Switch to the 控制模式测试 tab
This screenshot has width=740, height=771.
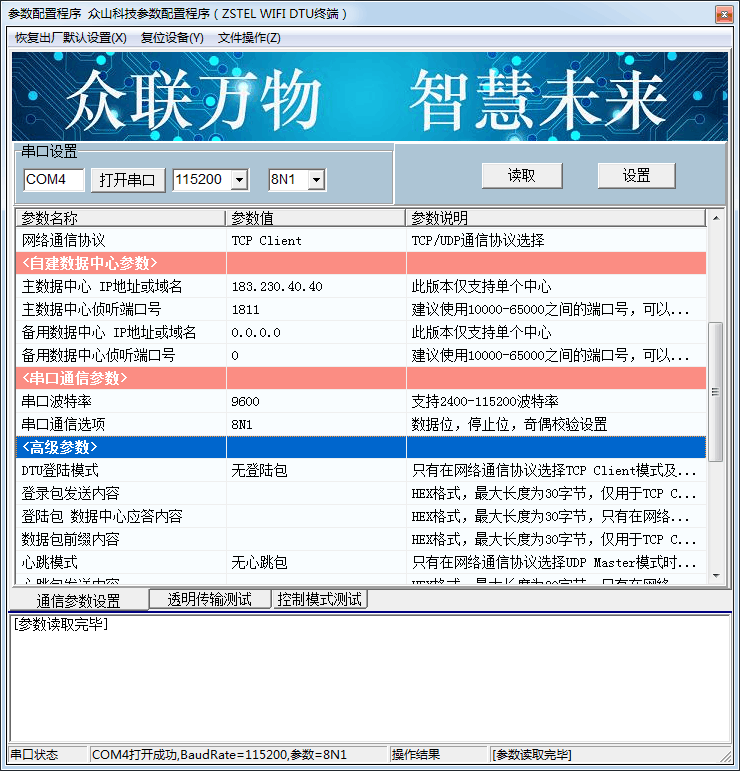320,599
